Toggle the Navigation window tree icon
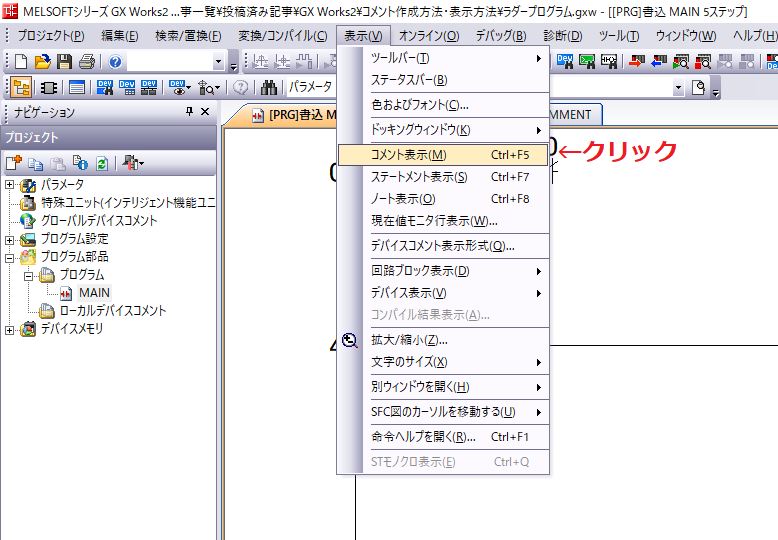The height and width of the screenshot is (540, 778). point(21,88)
